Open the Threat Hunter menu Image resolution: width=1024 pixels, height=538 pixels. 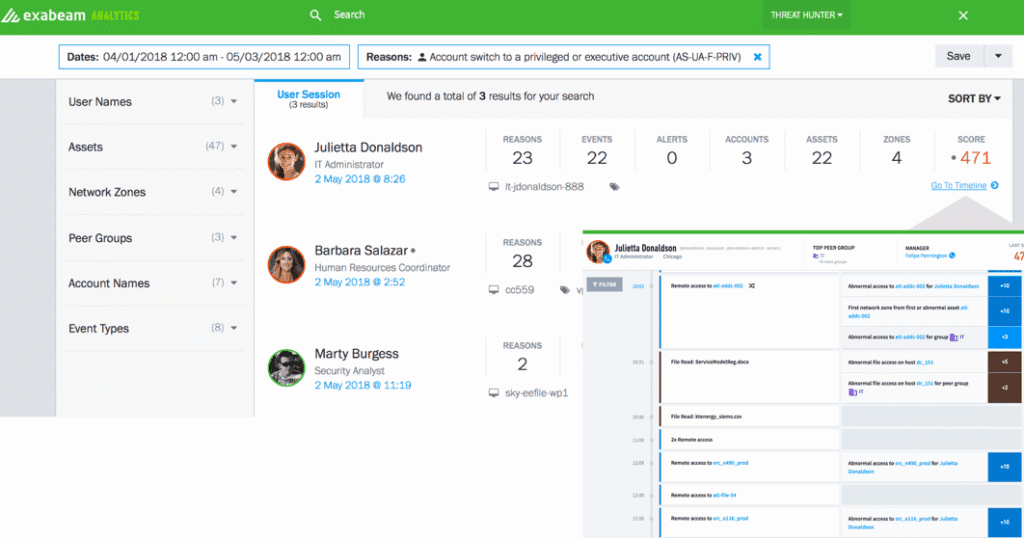point(807,15)
